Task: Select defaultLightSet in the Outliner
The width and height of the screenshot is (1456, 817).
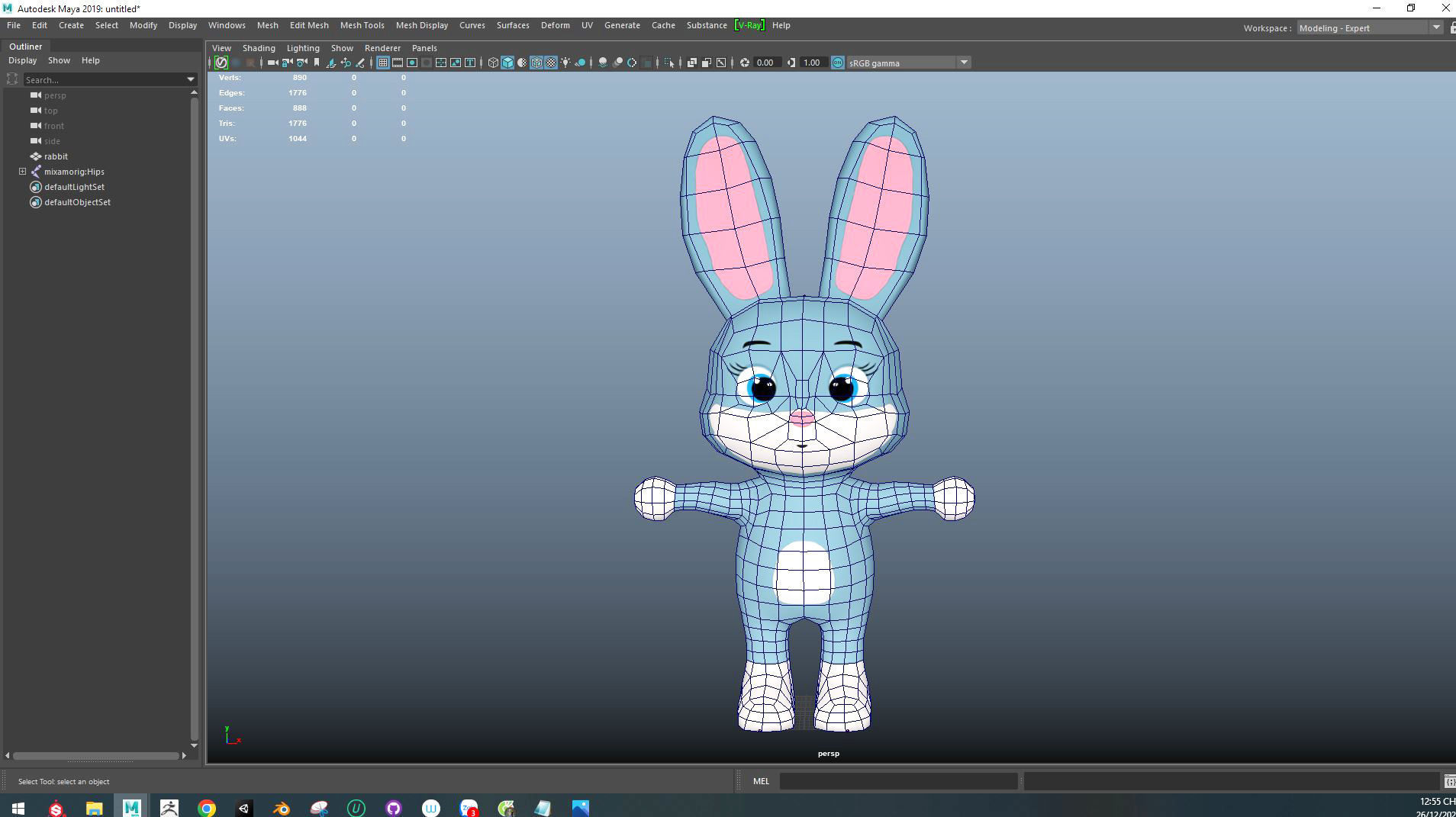Action: (74, 187)
